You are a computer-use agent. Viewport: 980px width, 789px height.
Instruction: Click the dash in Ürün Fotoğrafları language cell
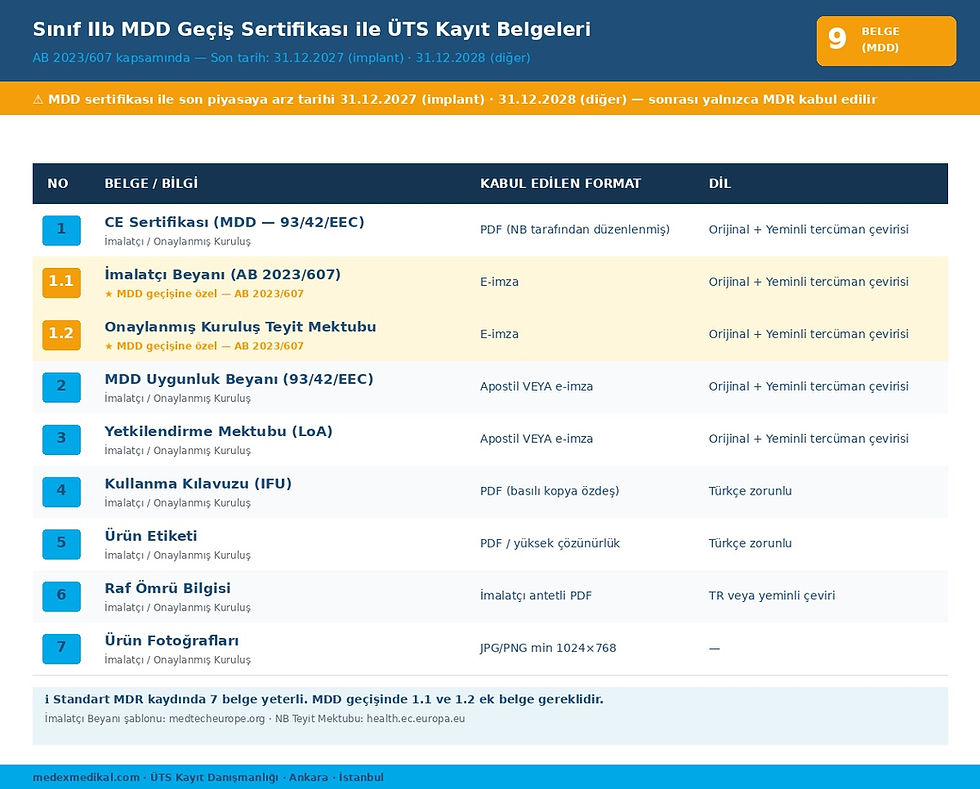coord(714,648)
